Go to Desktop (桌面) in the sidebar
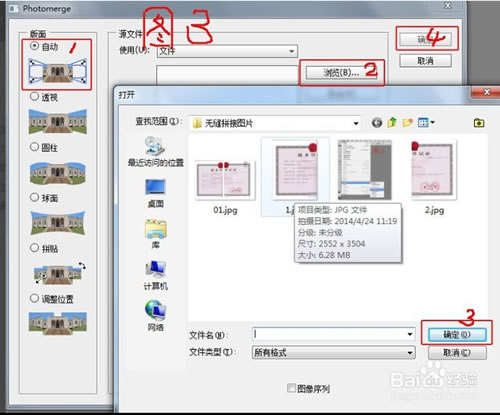 point(156,193)
